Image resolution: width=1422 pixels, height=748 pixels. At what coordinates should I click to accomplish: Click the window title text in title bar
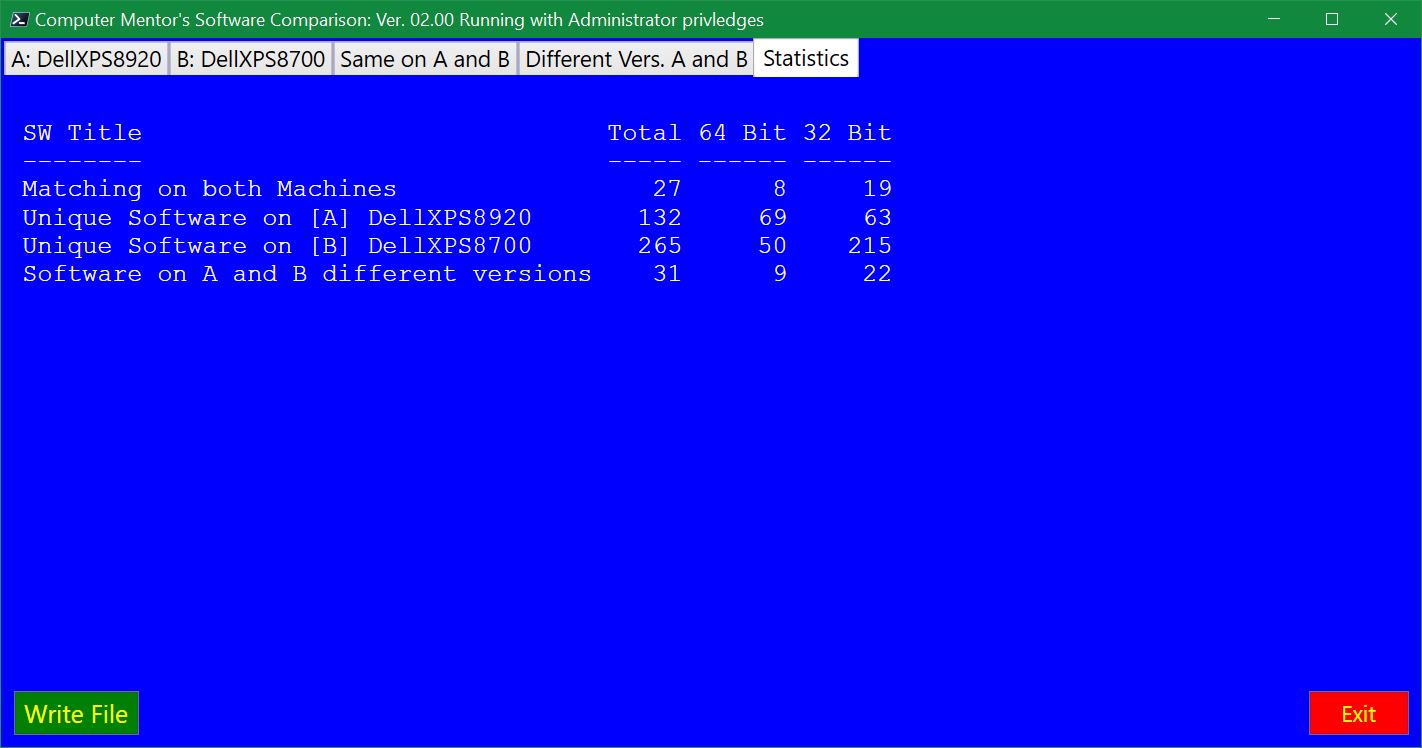[x=399, y=19]
